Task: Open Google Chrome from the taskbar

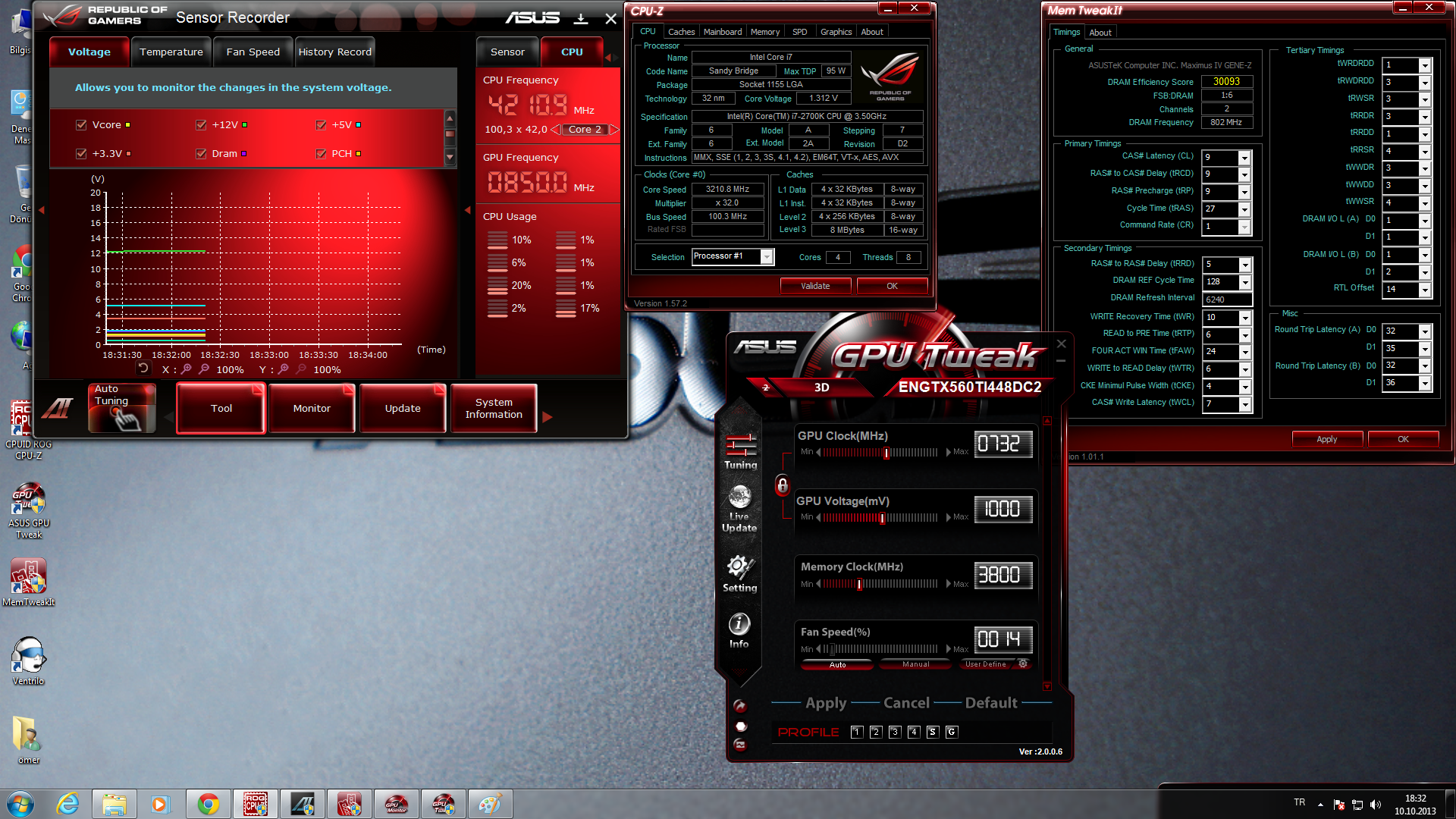Action: coord(208,804)
